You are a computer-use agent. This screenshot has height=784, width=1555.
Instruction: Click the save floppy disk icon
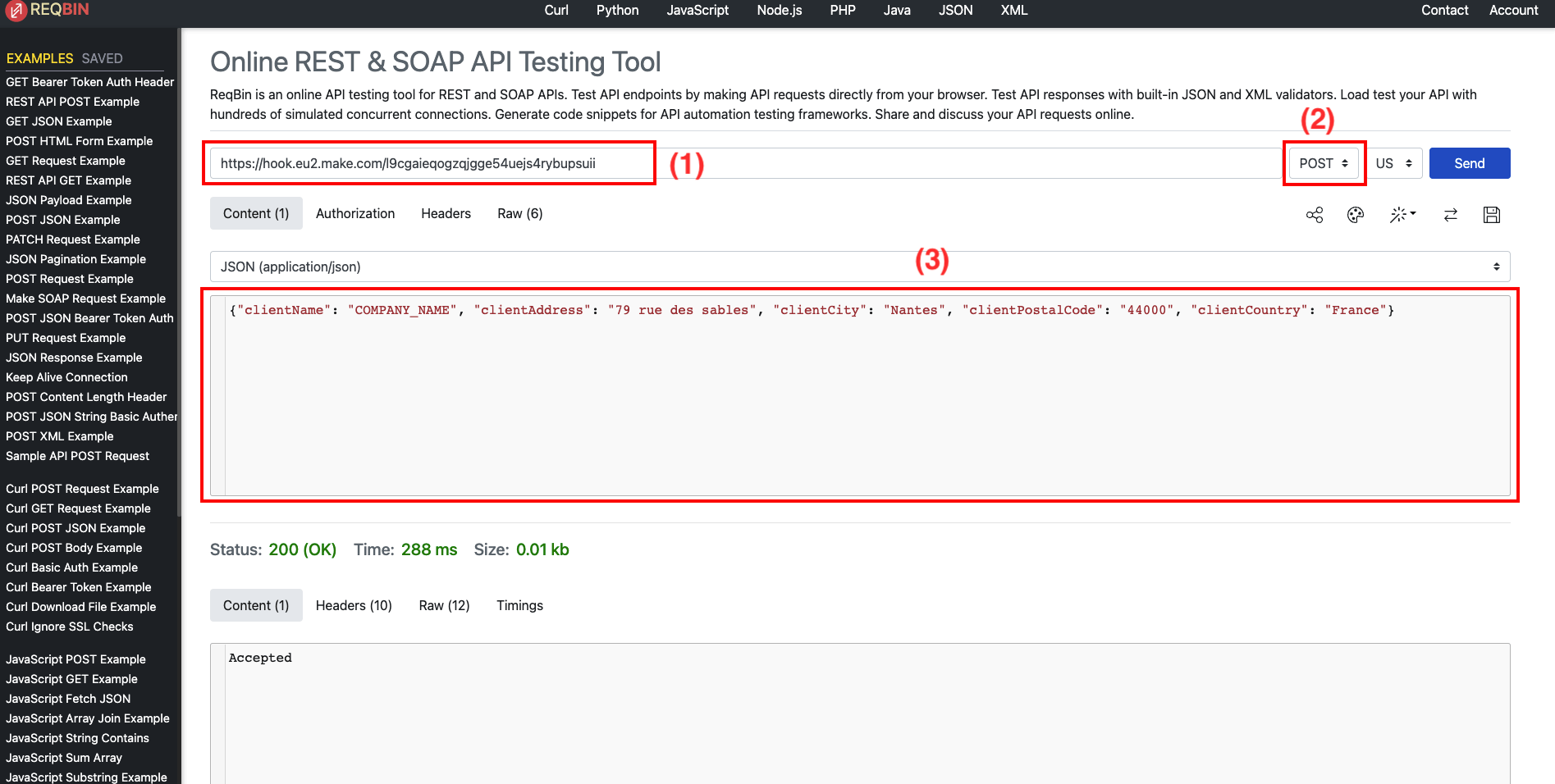[x=1492, y=215]
